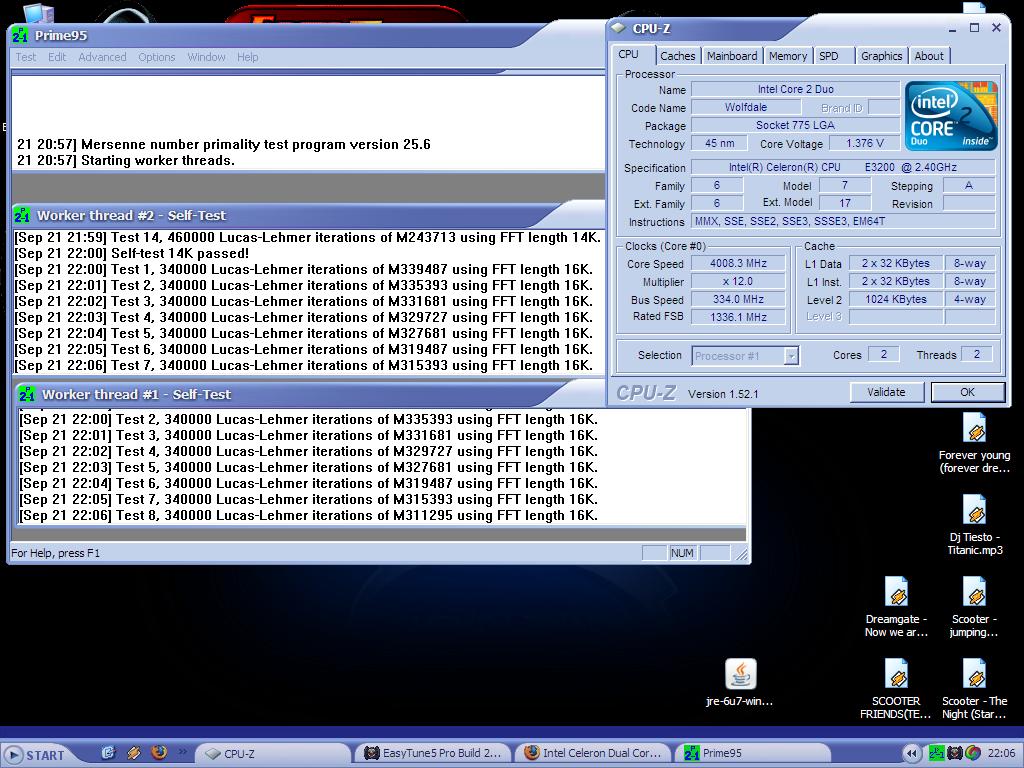
Task: Click the Test 14 M243713 line in thread #2
Action: 307,238
